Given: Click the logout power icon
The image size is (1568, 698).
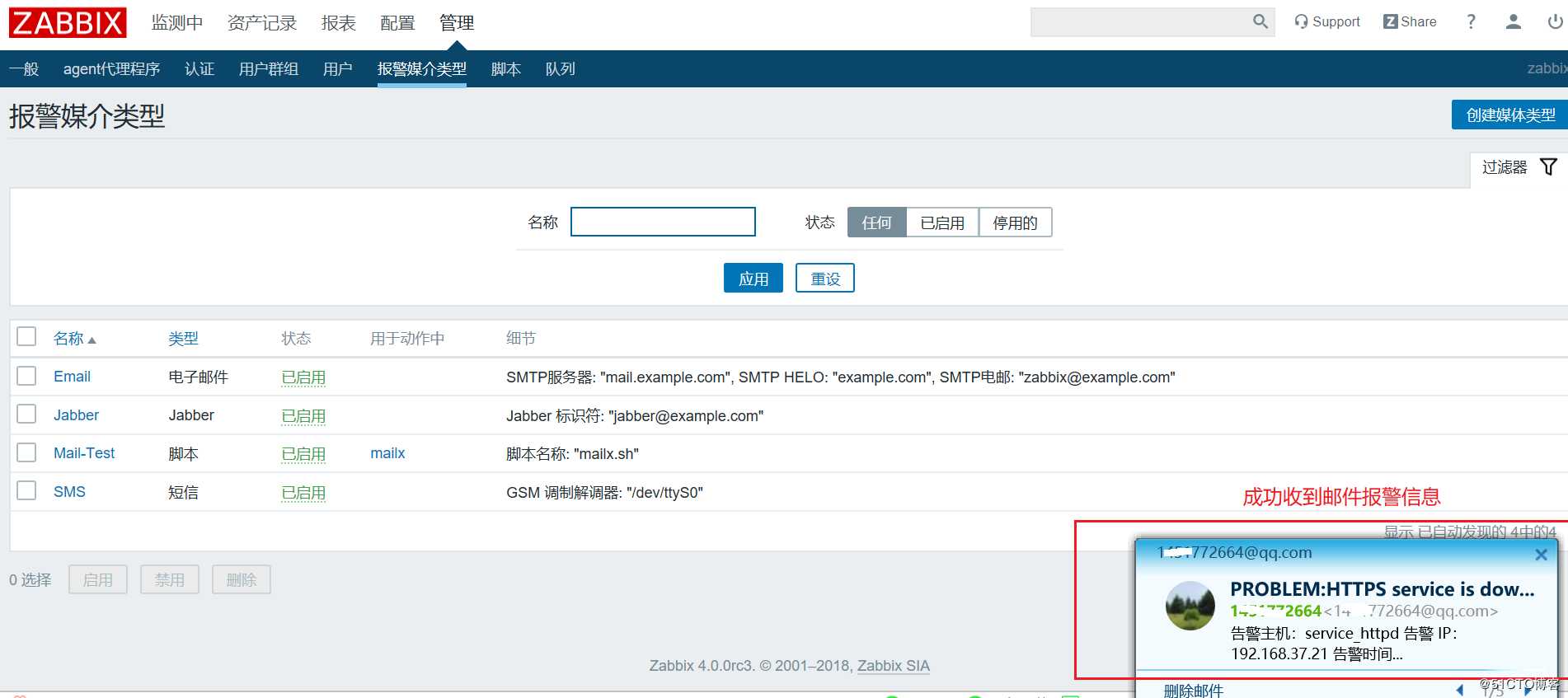Looking at the screenshot, I should tap(1555, 21).
